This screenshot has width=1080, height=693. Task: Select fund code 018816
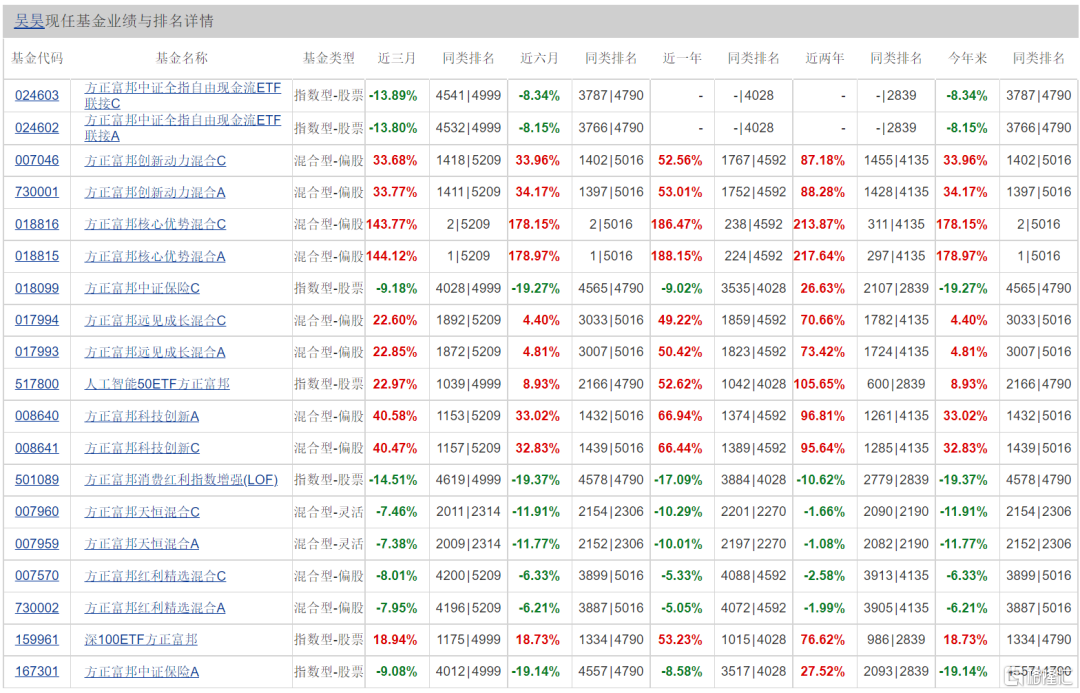click(x=37, y=225)
